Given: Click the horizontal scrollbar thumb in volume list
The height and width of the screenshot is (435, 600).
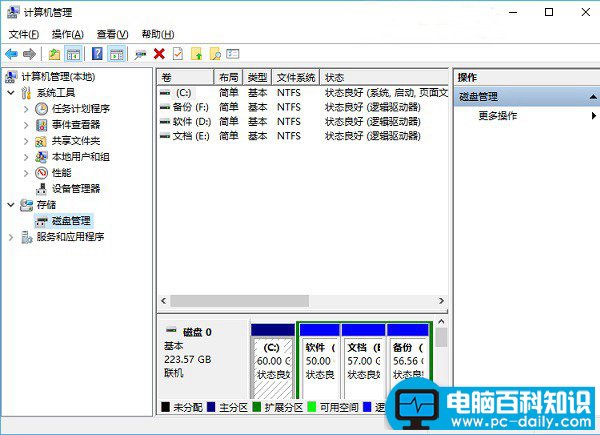Looking at the screenshot, I should point(240,301).
